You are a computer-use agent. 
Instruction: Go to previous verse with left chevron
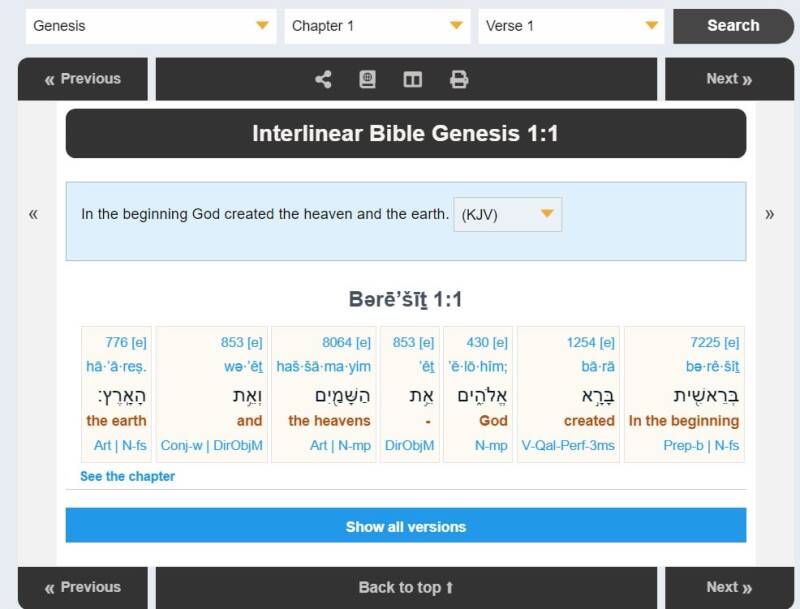[33, 213]
